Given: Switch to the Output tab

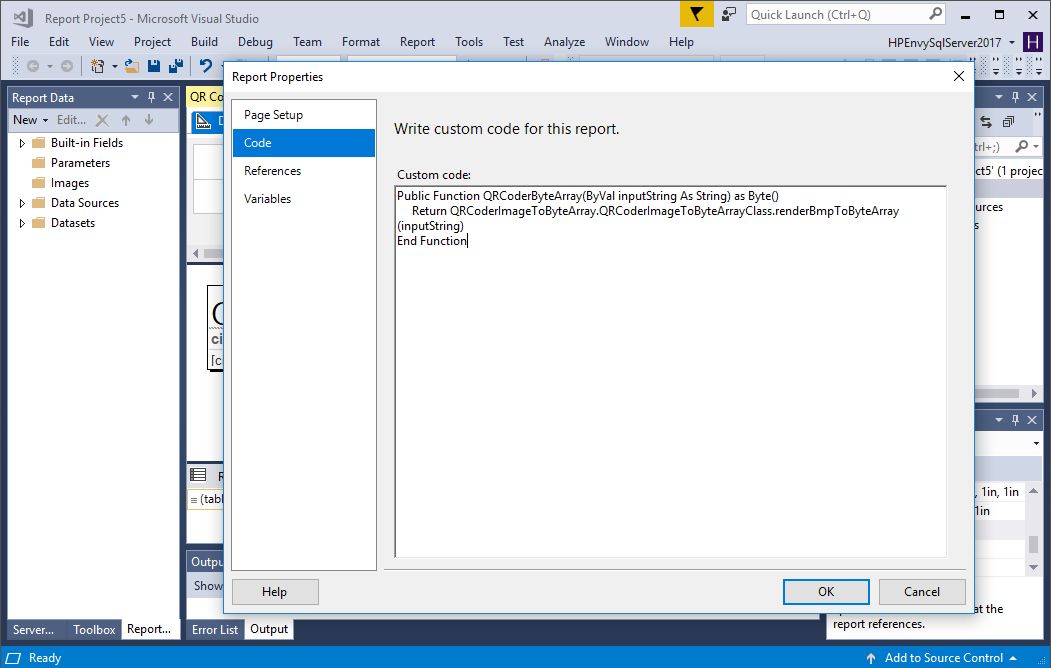Looking at the screenshot, I should point(268,629).
